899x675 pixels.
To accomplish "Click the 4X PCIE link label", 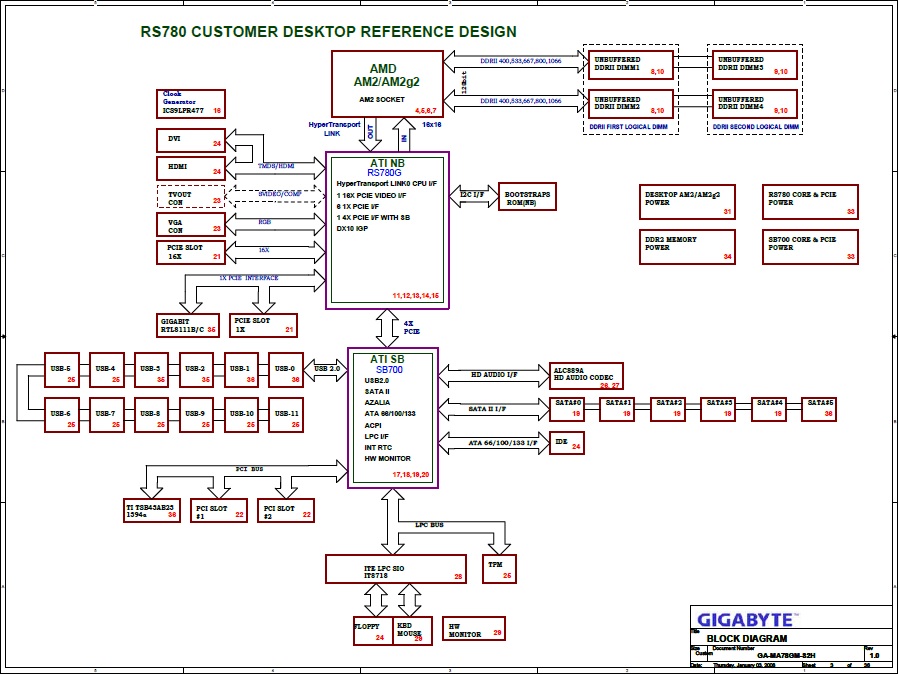I will tap(412, 327).
